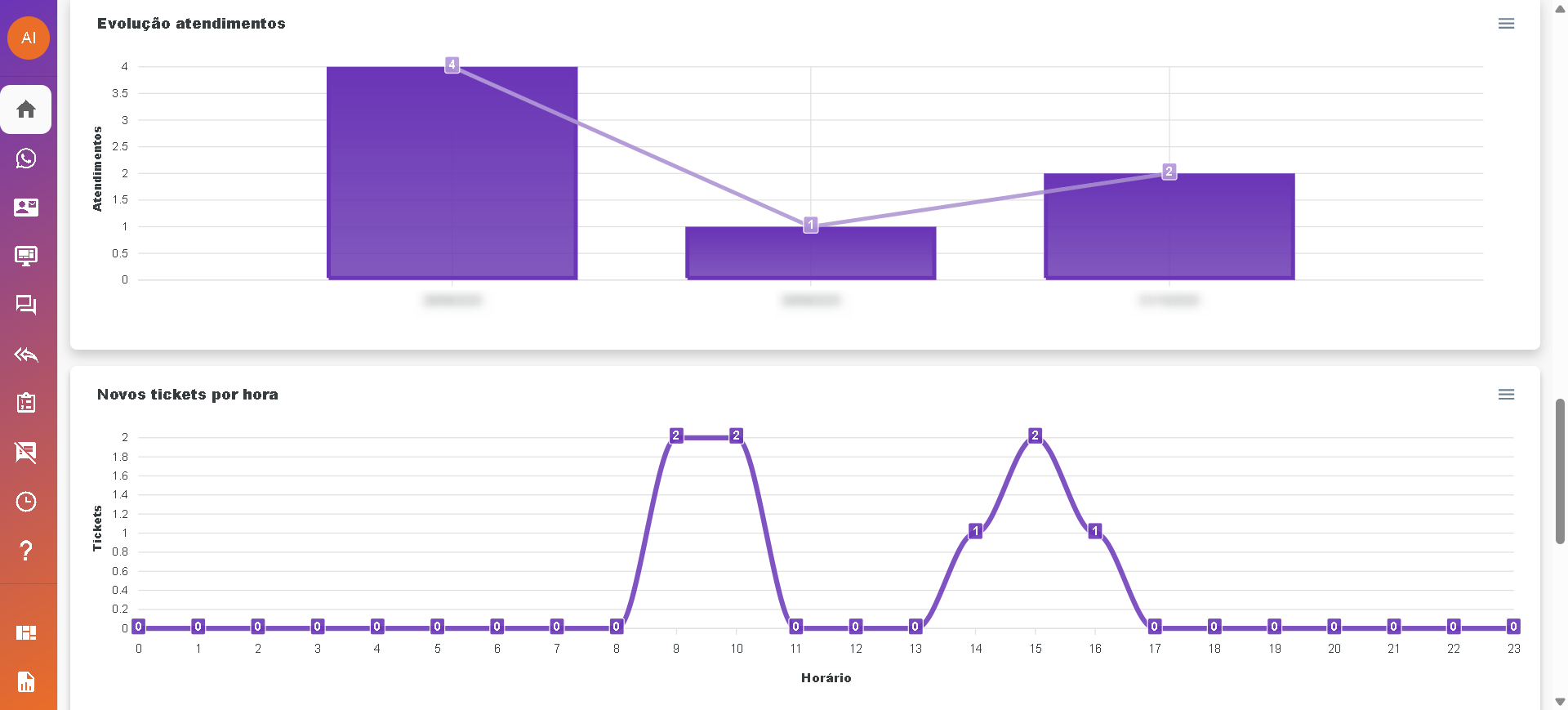
Task: Open the clipboard tasks icon
Action: 26,403
